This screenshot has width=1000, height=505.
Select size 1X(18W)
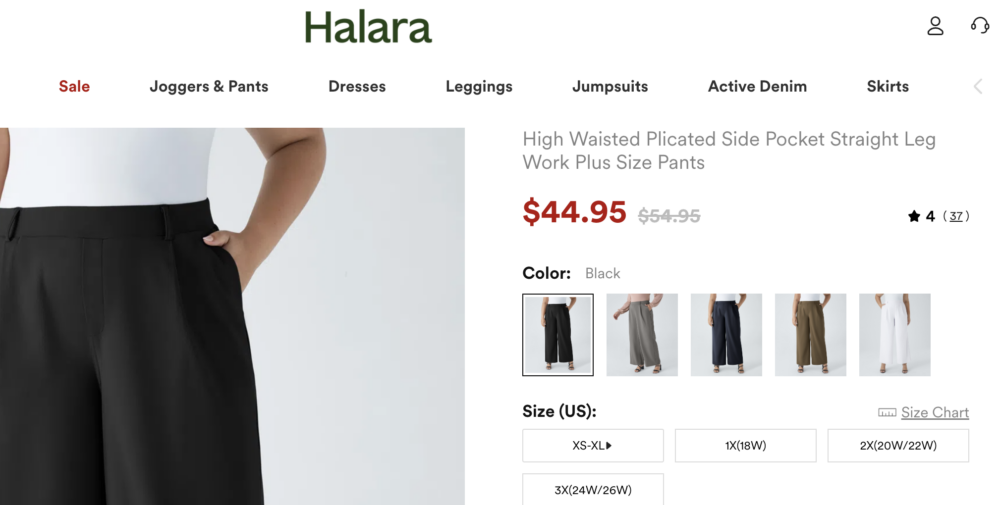click(746, 446)
